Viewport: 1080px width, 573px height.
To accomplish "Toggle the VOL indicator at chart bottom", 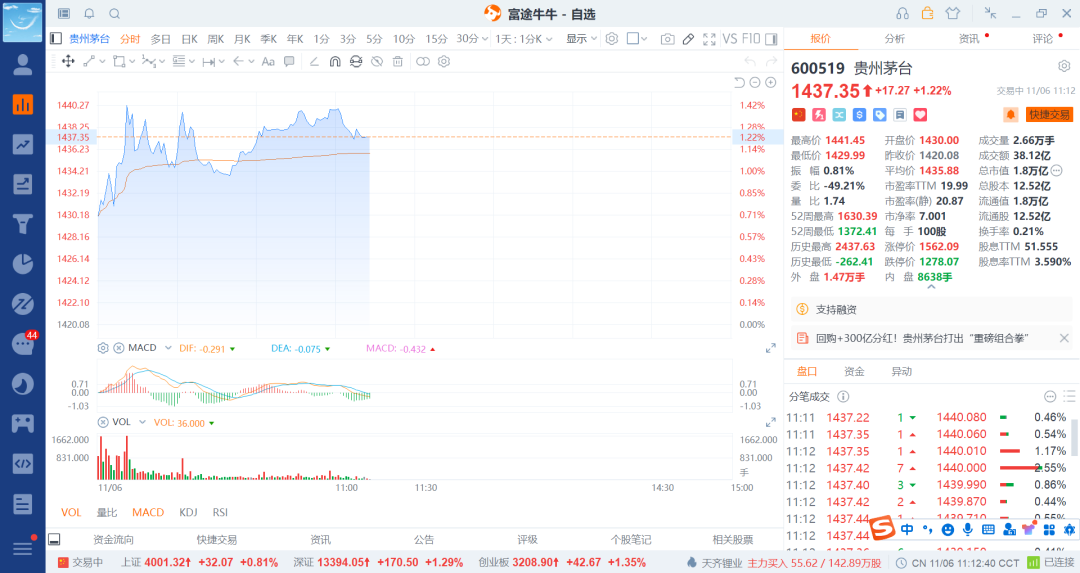I will (71, 512).
